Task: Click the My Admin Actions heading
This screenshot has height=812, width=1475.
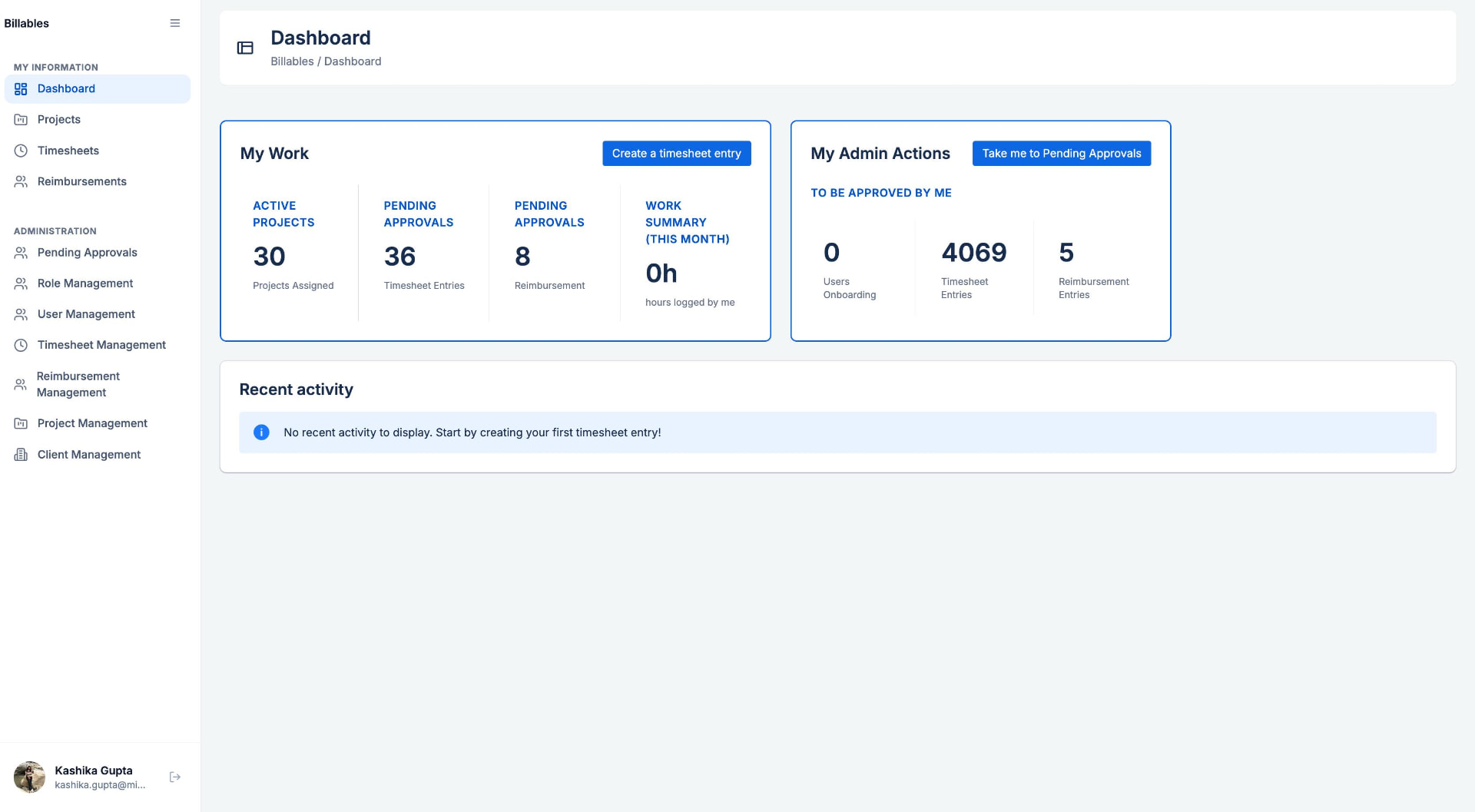Action: 880,154
